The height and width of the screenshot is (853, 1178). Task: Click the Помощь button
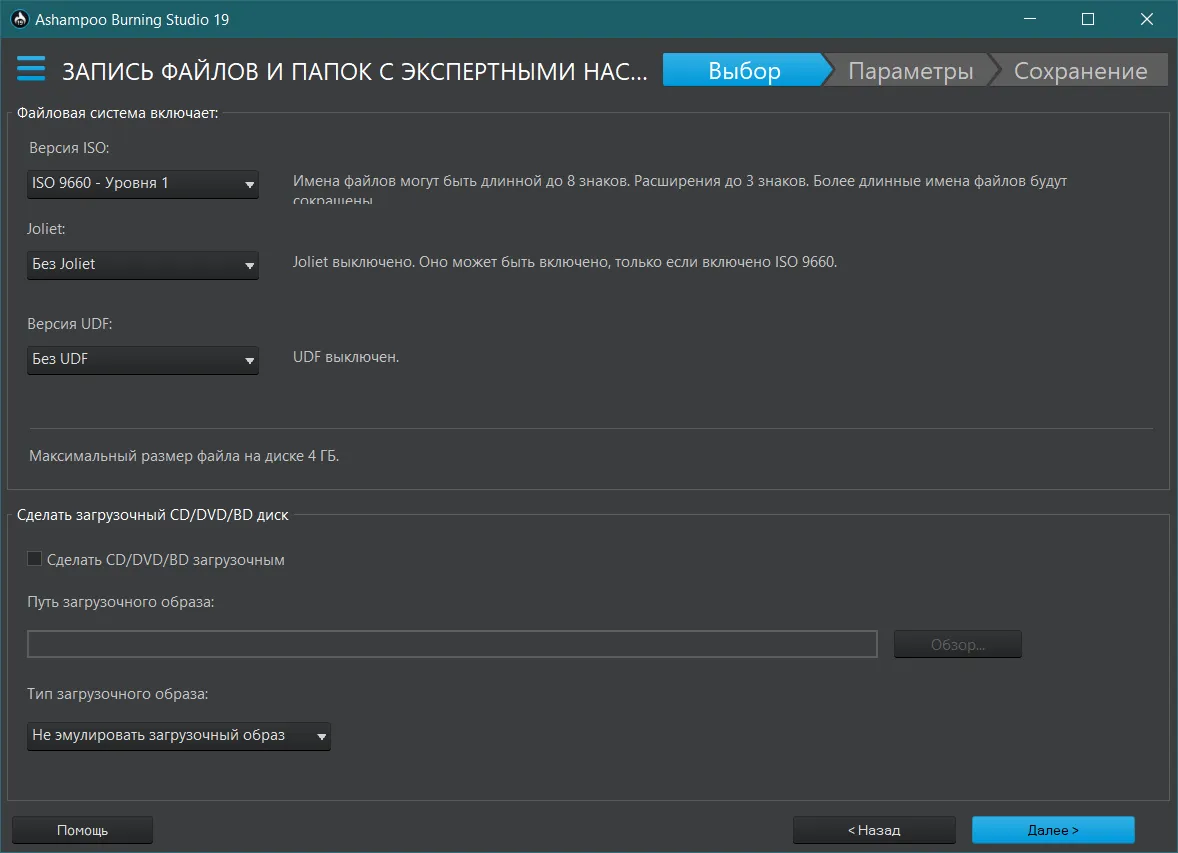click(83, 830)
